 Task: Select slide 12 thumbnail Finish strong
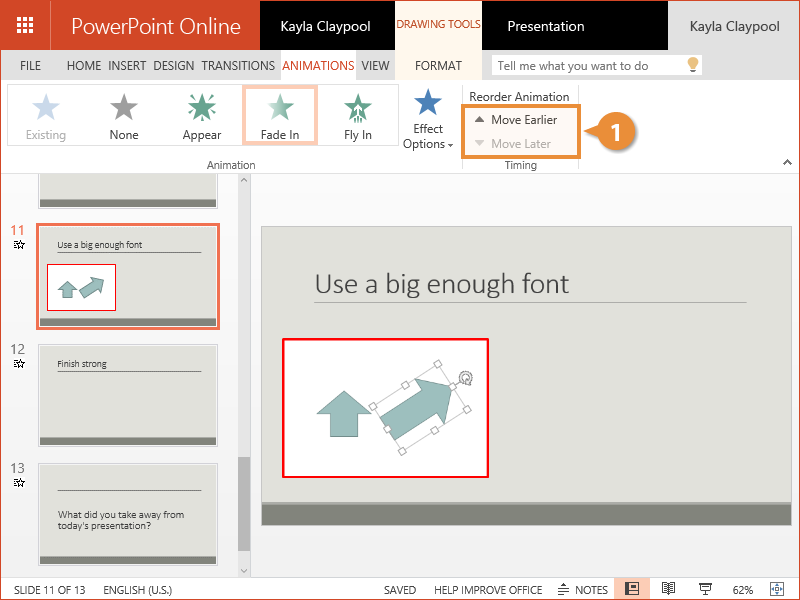[x=128, y=395]
